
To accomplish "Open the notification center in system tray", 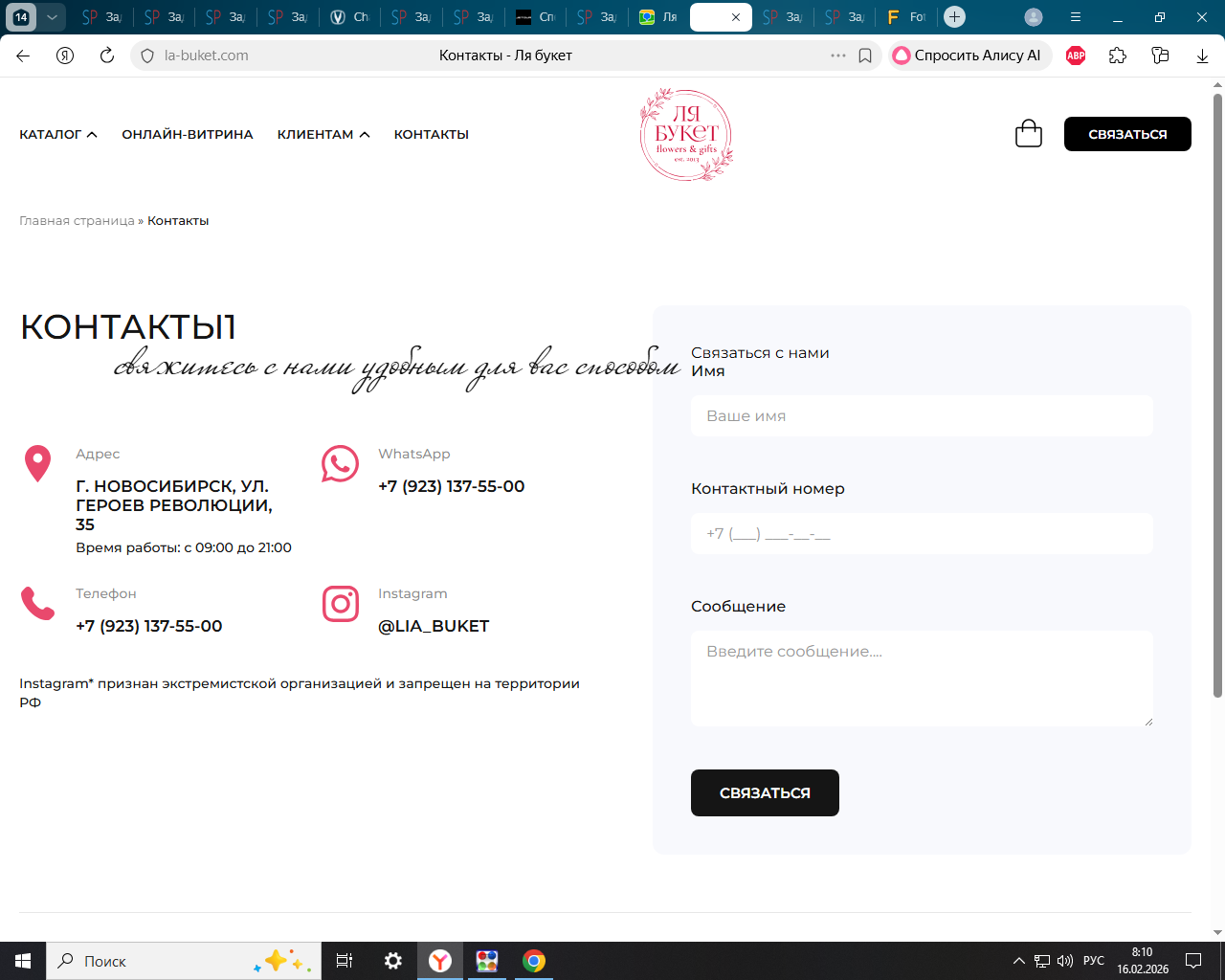I will 1193,961.
